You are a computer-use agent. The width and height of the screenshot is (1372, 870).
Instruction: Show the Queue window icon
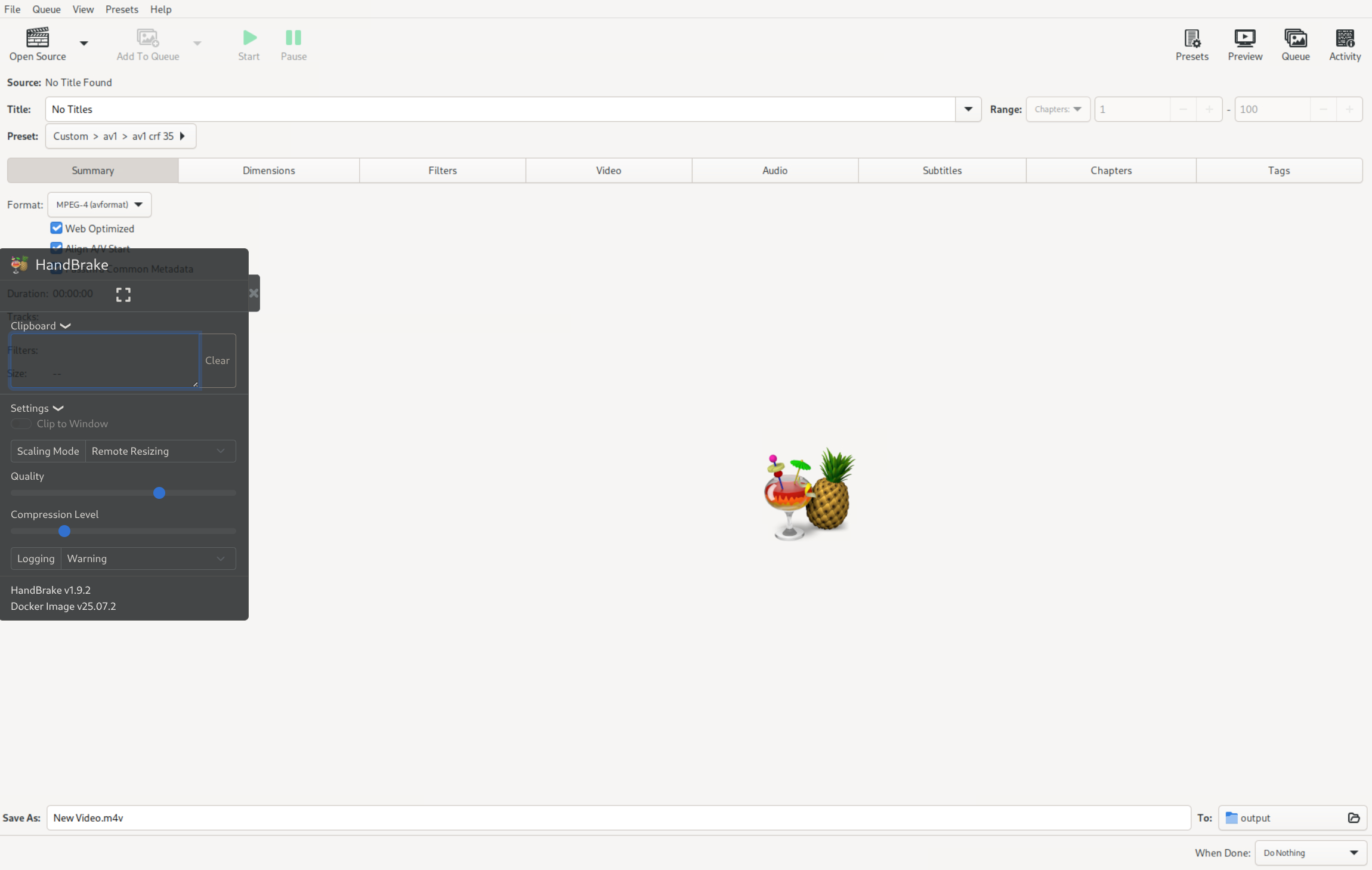[x=1295, y=38]
